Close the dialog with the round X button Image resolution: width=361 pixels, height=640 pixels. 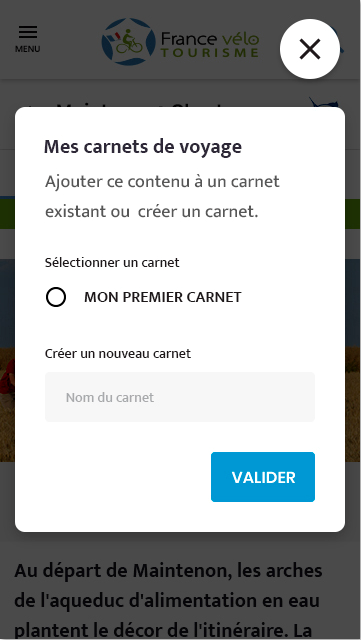point(310,49)
